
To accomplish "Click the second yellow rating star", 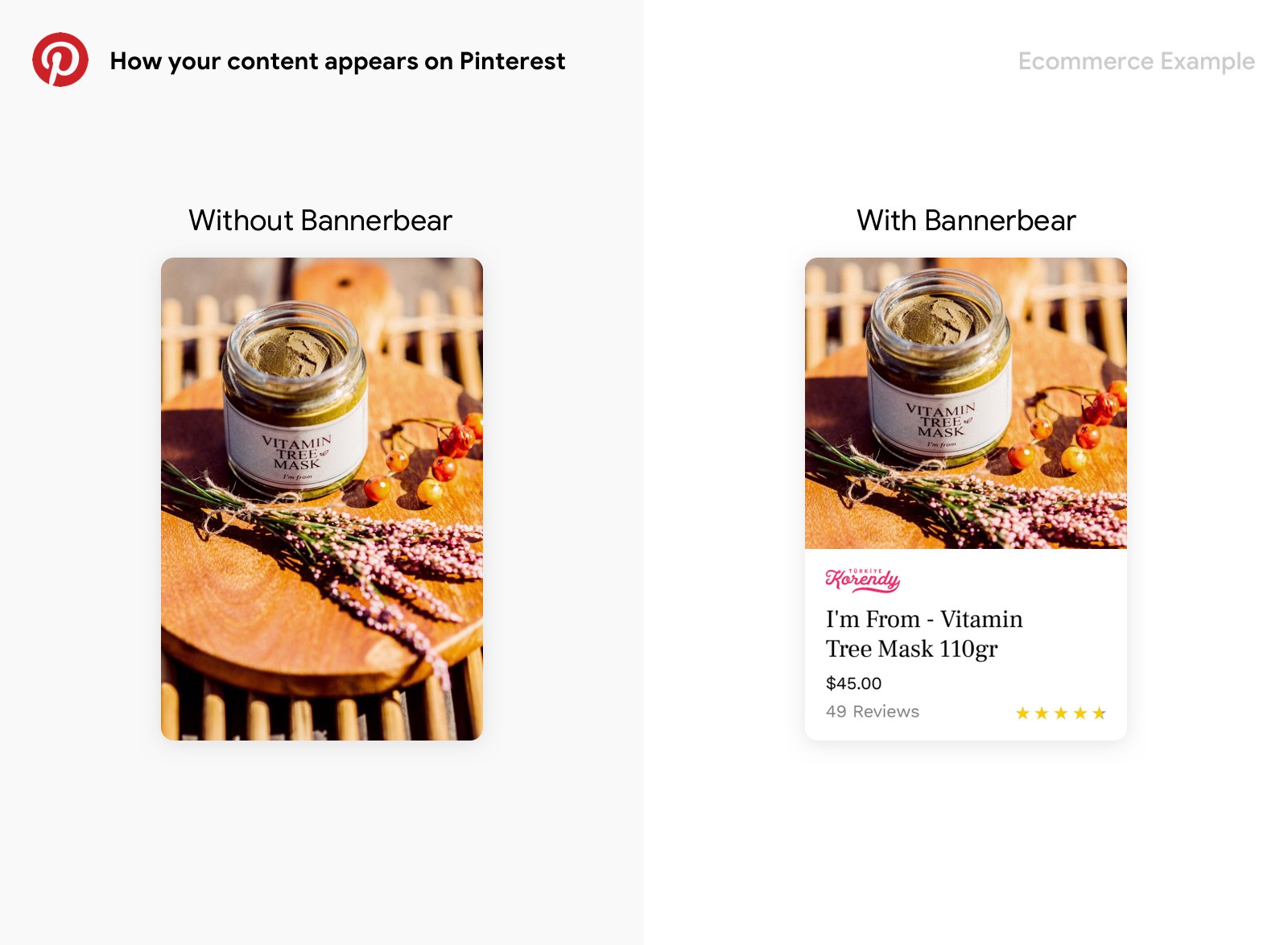I will (x=1042, y=713).
